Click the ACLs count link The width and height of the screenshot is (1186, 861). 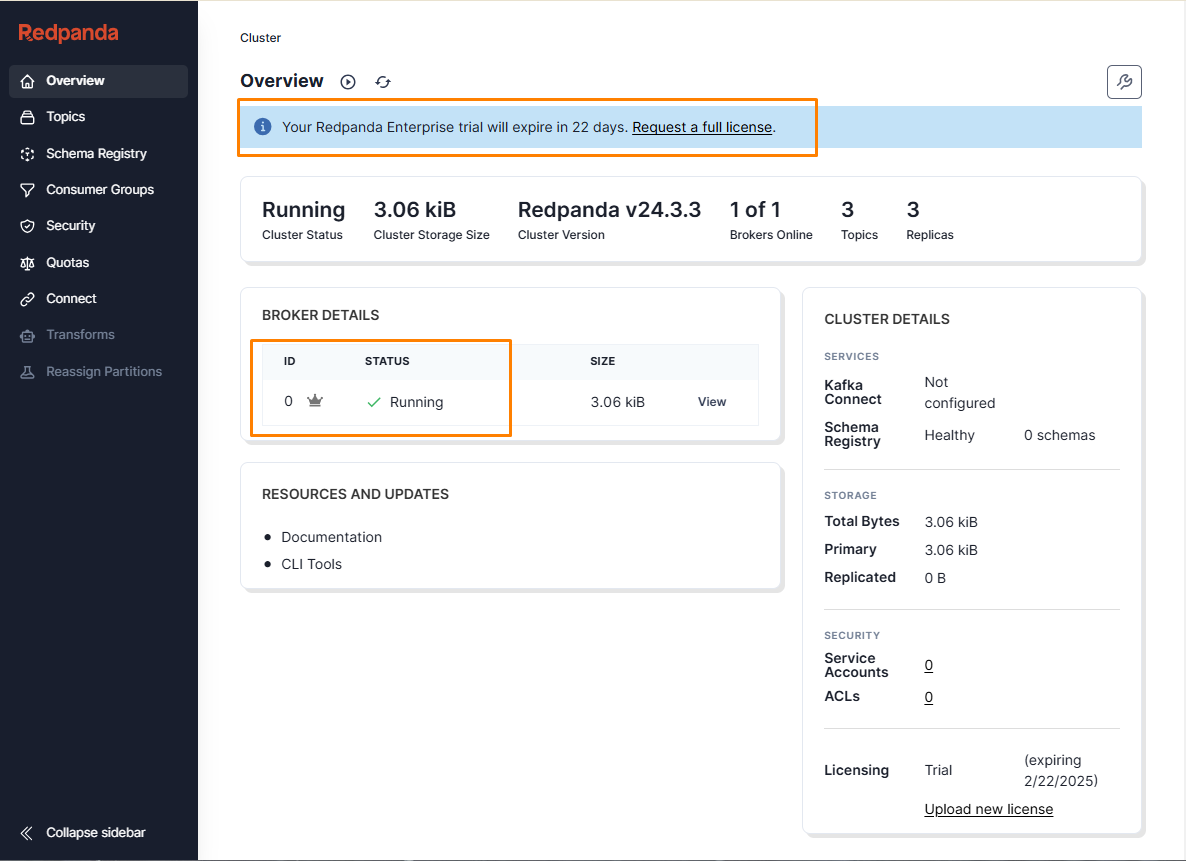[929, 697]
